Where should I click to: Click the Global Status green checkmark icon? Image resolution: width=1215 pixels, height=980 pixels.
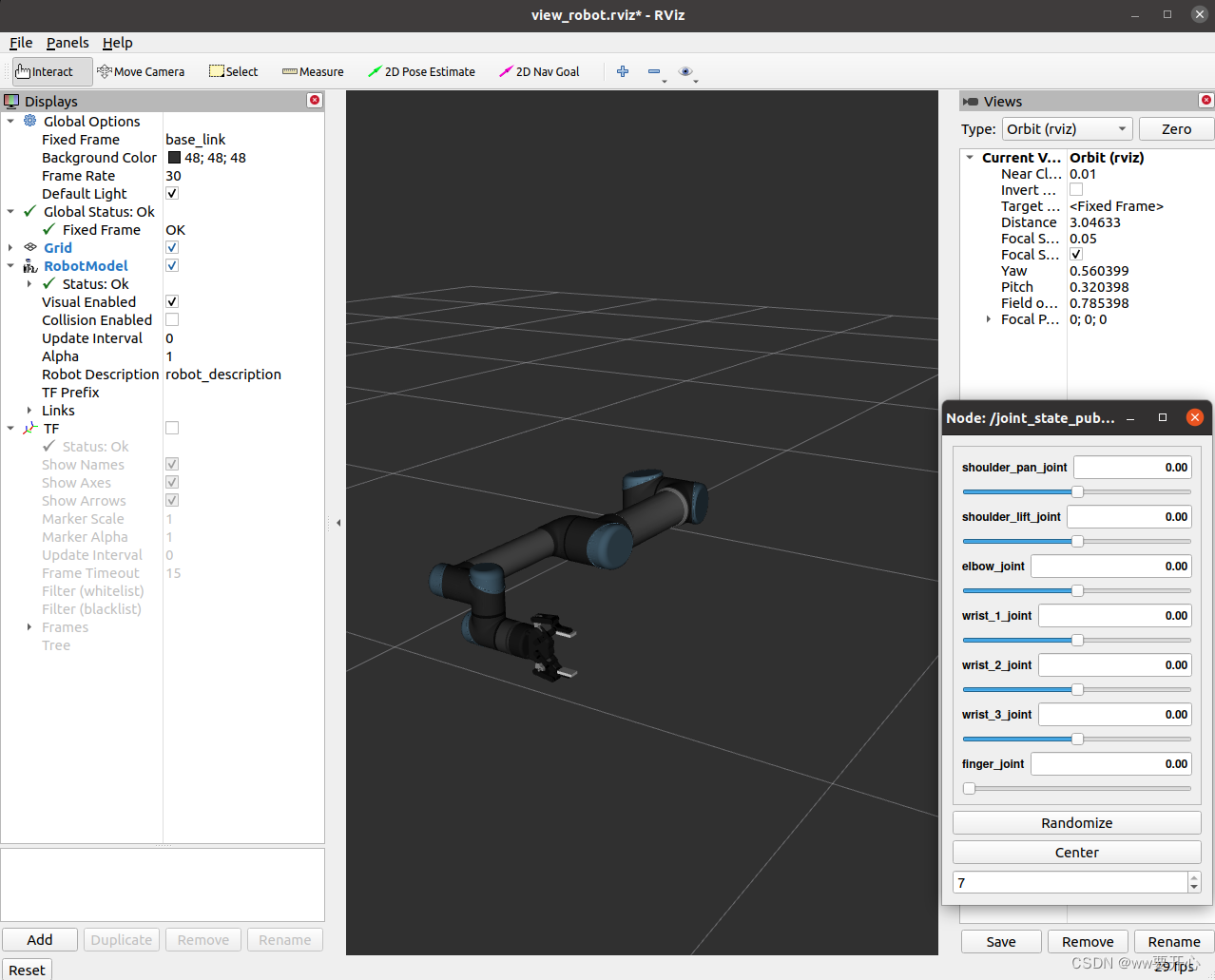(30, 211)
